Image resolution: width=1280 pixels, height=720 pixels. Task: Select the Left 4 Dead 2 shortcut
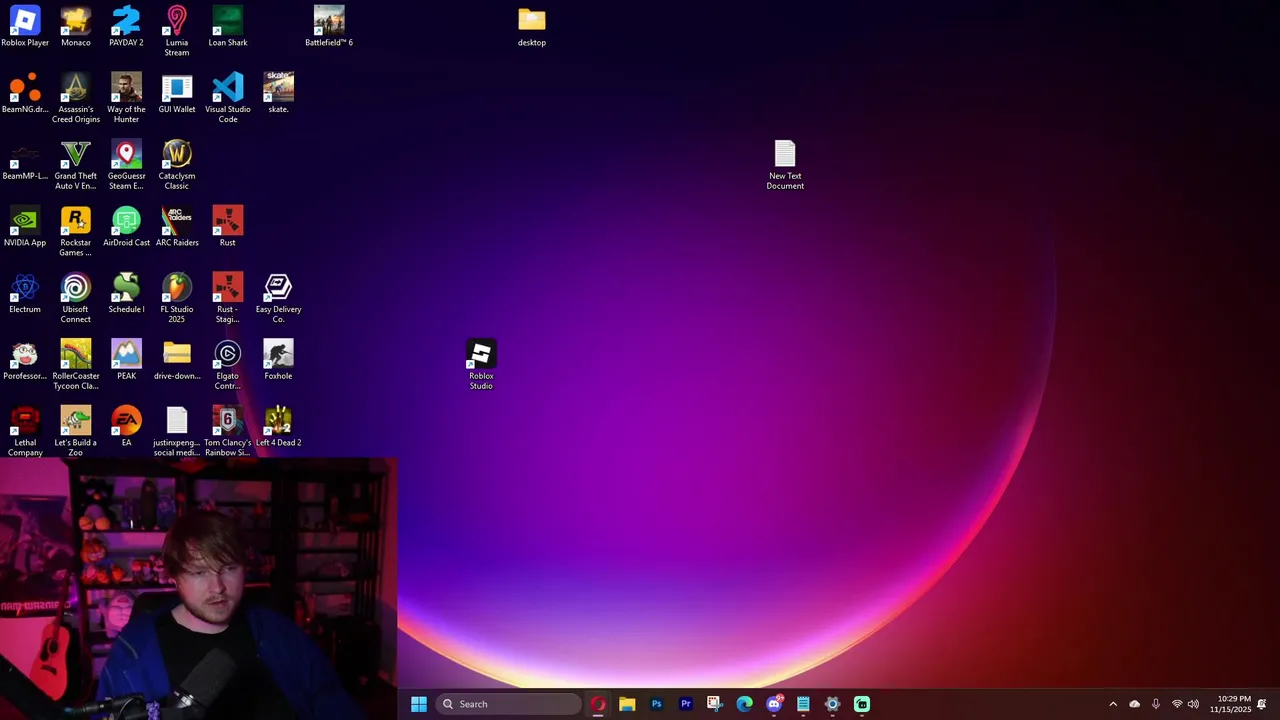278,427
